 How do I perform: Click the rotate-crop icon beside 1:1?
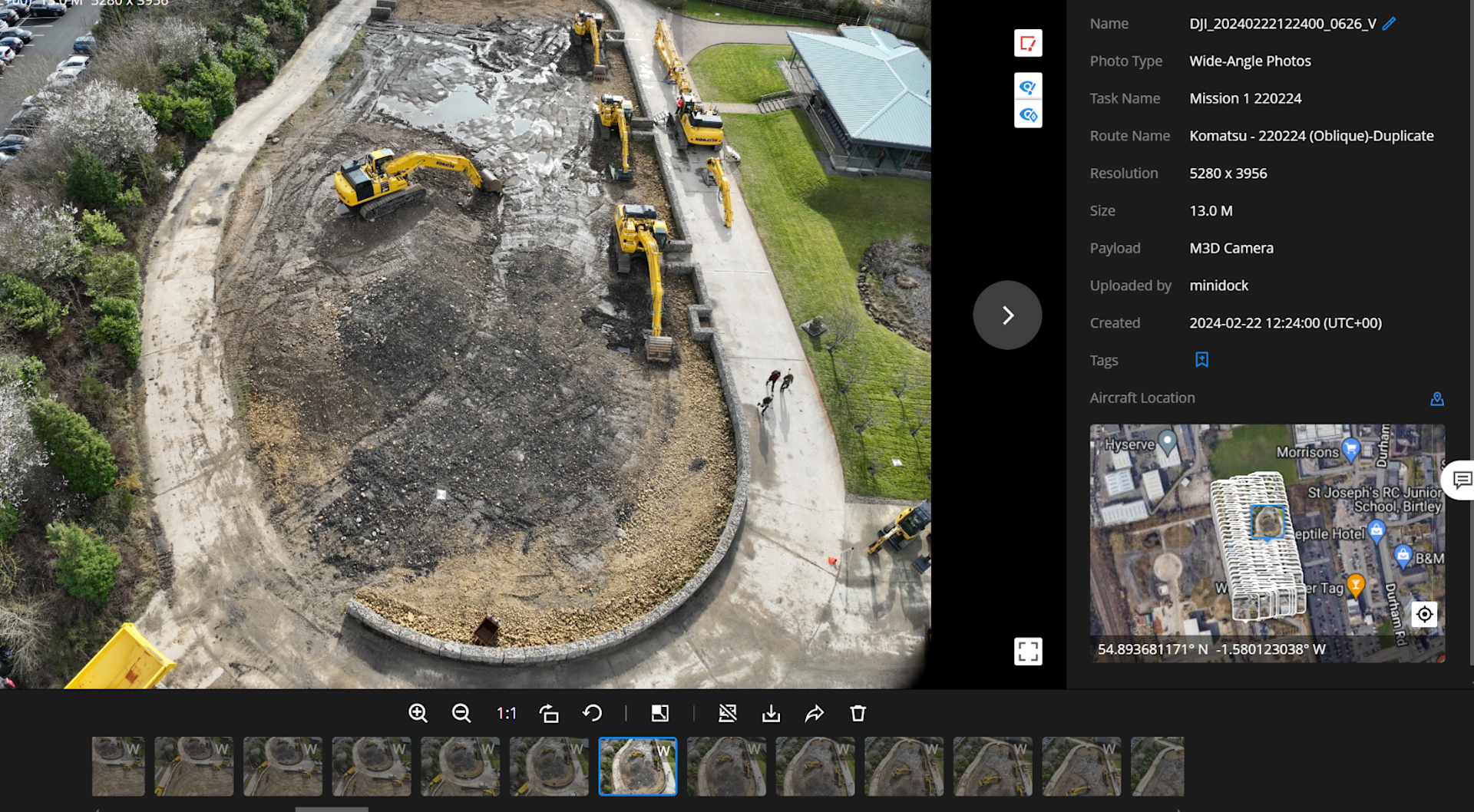pos(549,714)
